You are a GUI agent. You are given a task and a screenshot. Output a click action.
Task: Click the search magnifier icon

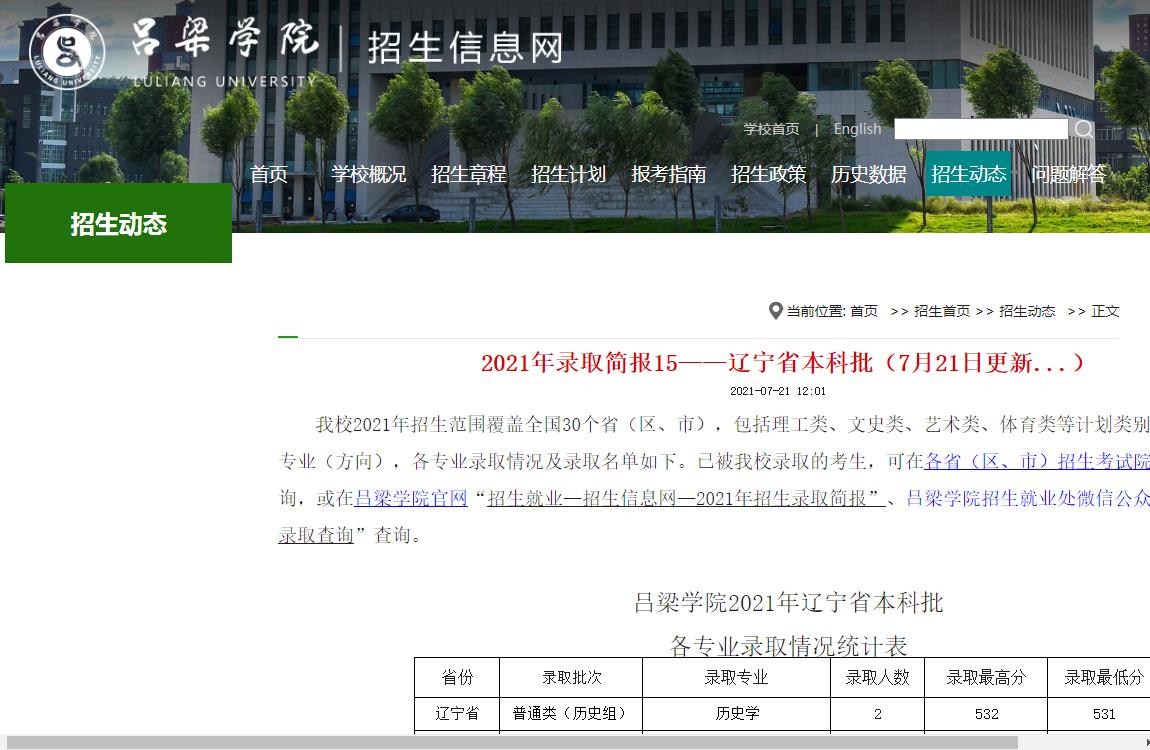point(1083,129)
